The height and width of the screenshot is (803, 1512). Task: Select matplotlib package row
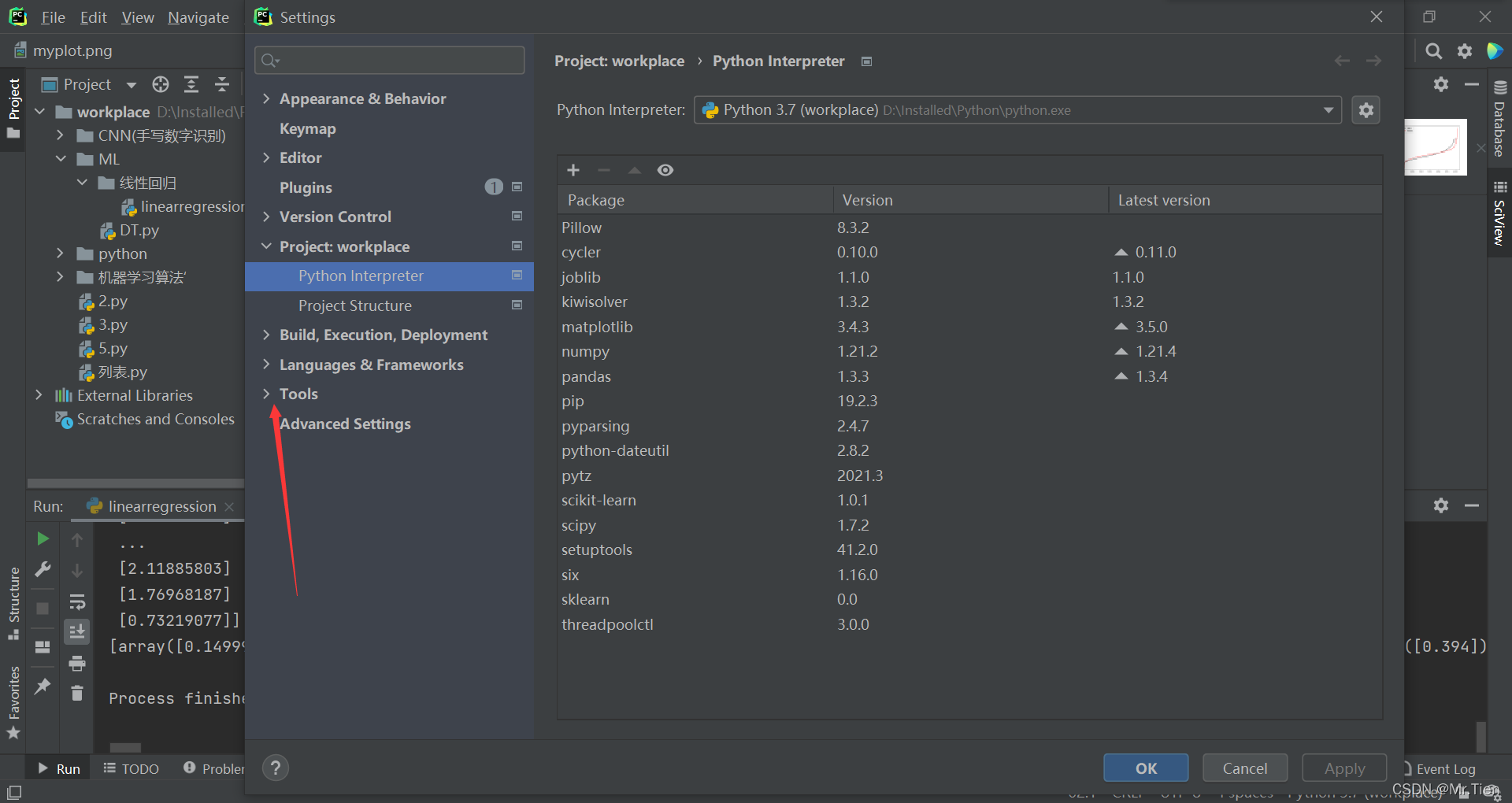(969, 327)
